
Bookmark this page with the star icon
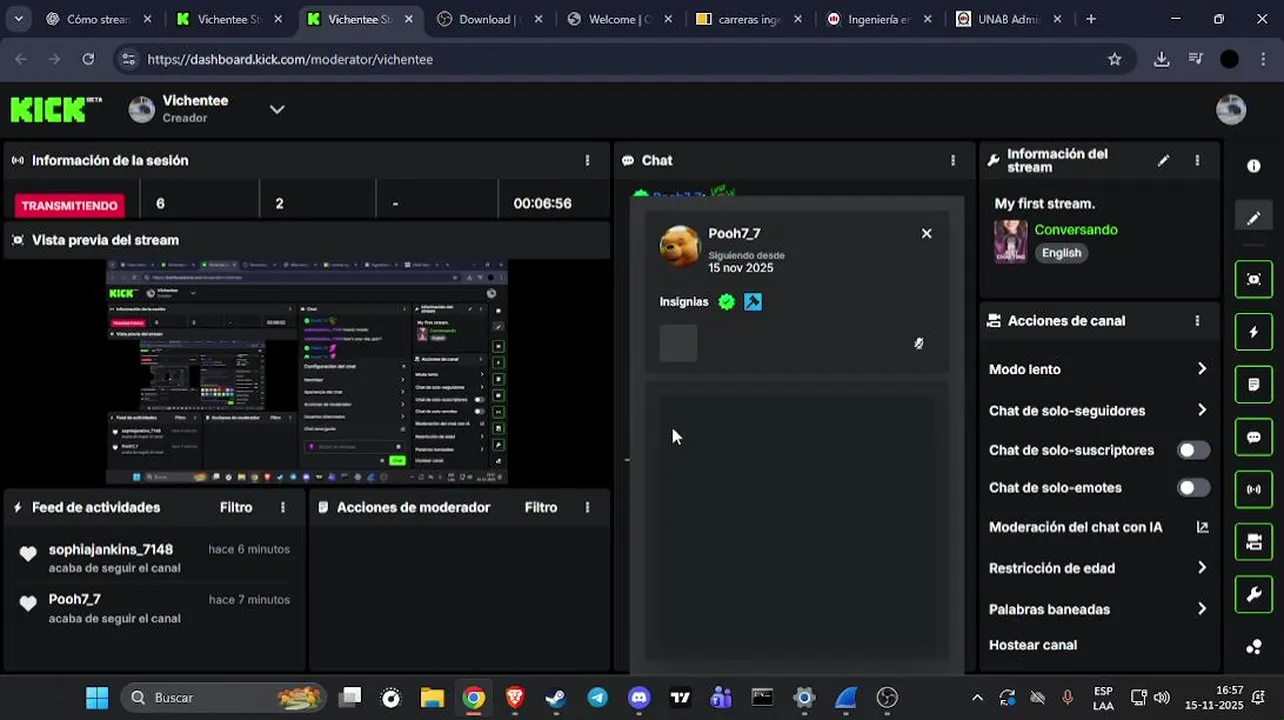tap(1115, 59)
